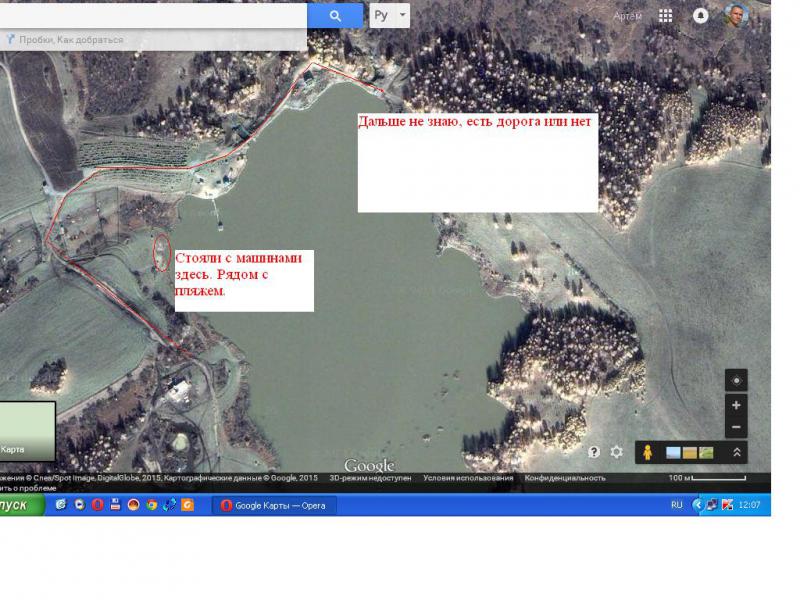The image size is (800, 600).
Task: Zoom out with the minus button
Action: [737, 427]
